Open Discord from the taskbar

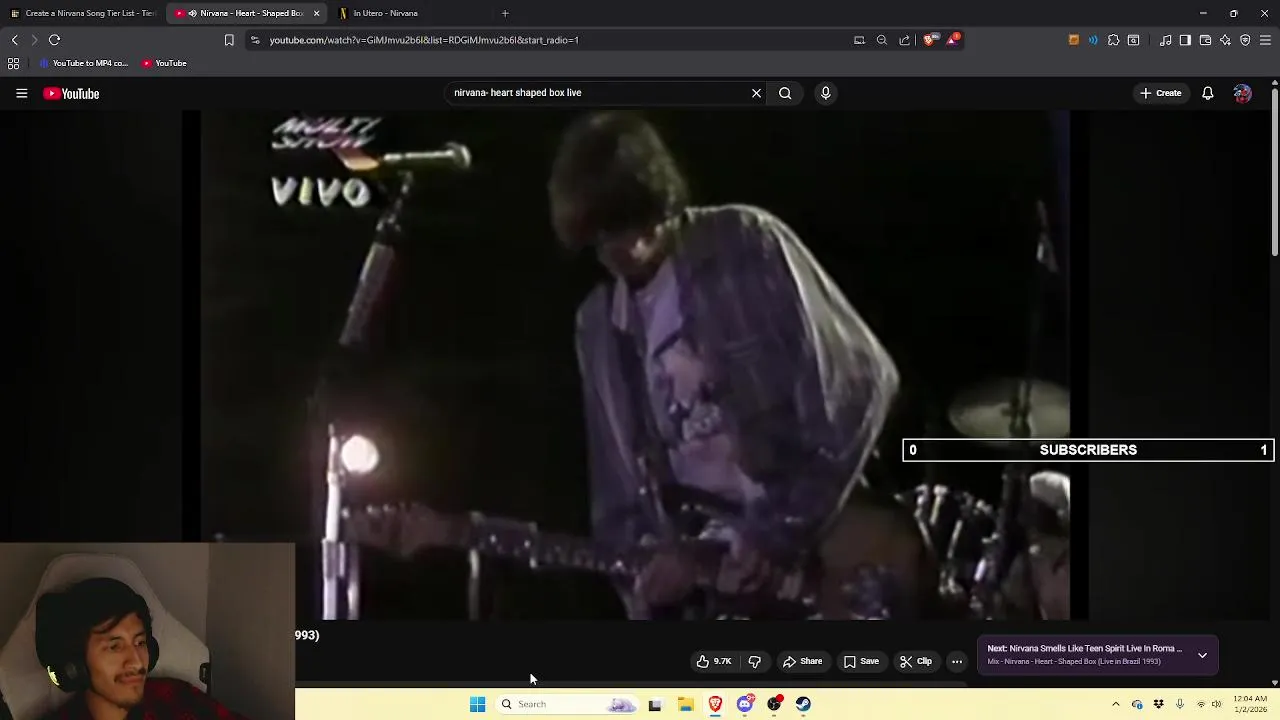pos(745,704)
